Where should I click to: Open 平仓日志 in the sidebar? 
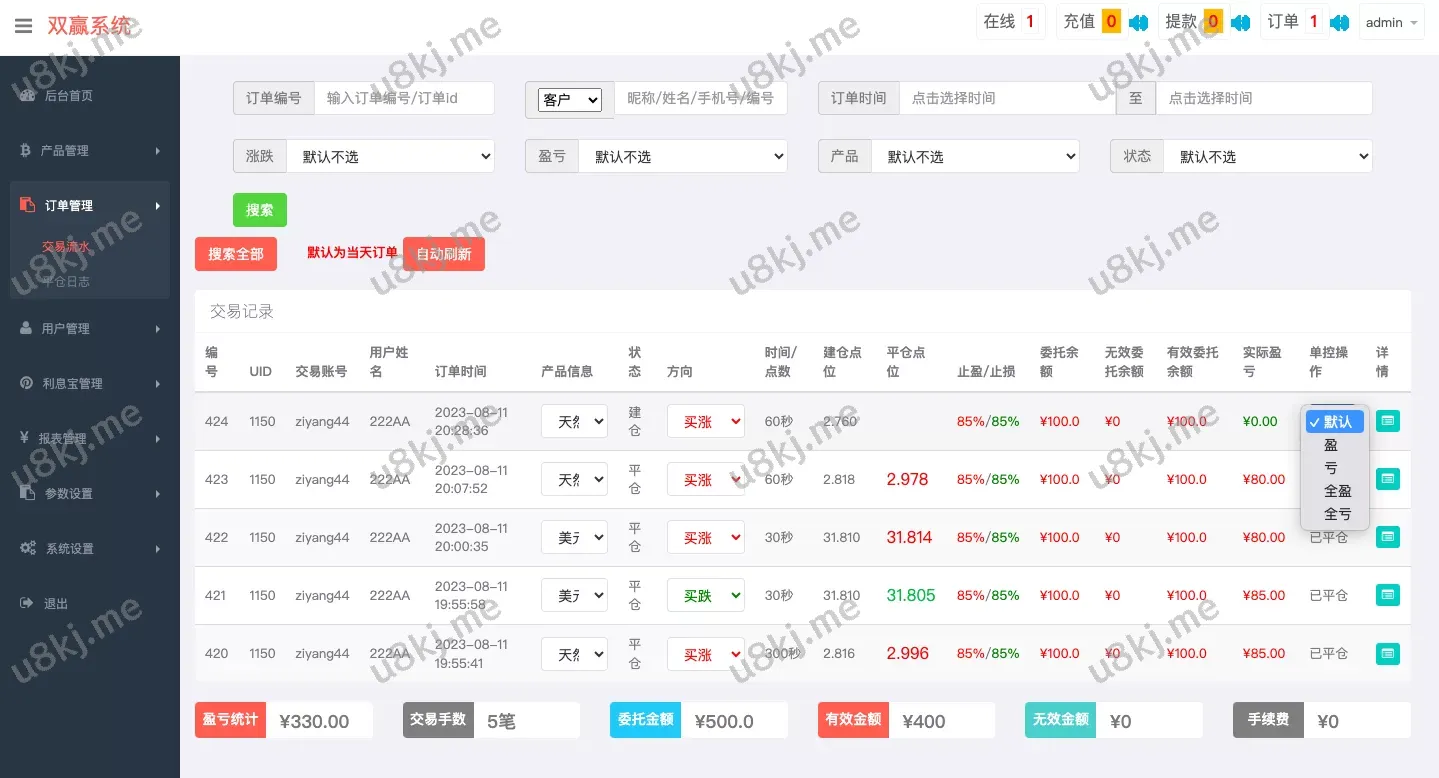click(x=66, y=282)
